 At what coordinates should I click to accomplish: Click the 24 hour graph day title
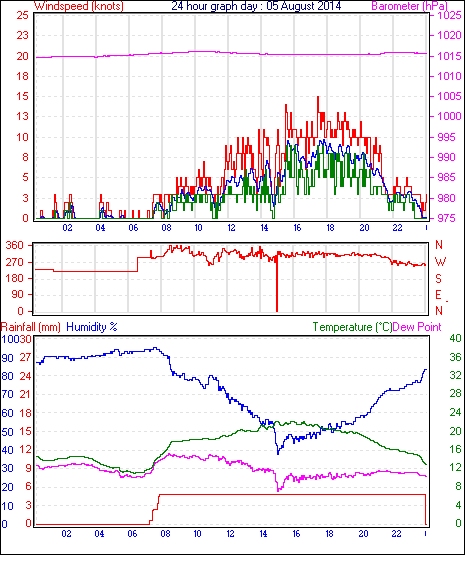point(256,6)
